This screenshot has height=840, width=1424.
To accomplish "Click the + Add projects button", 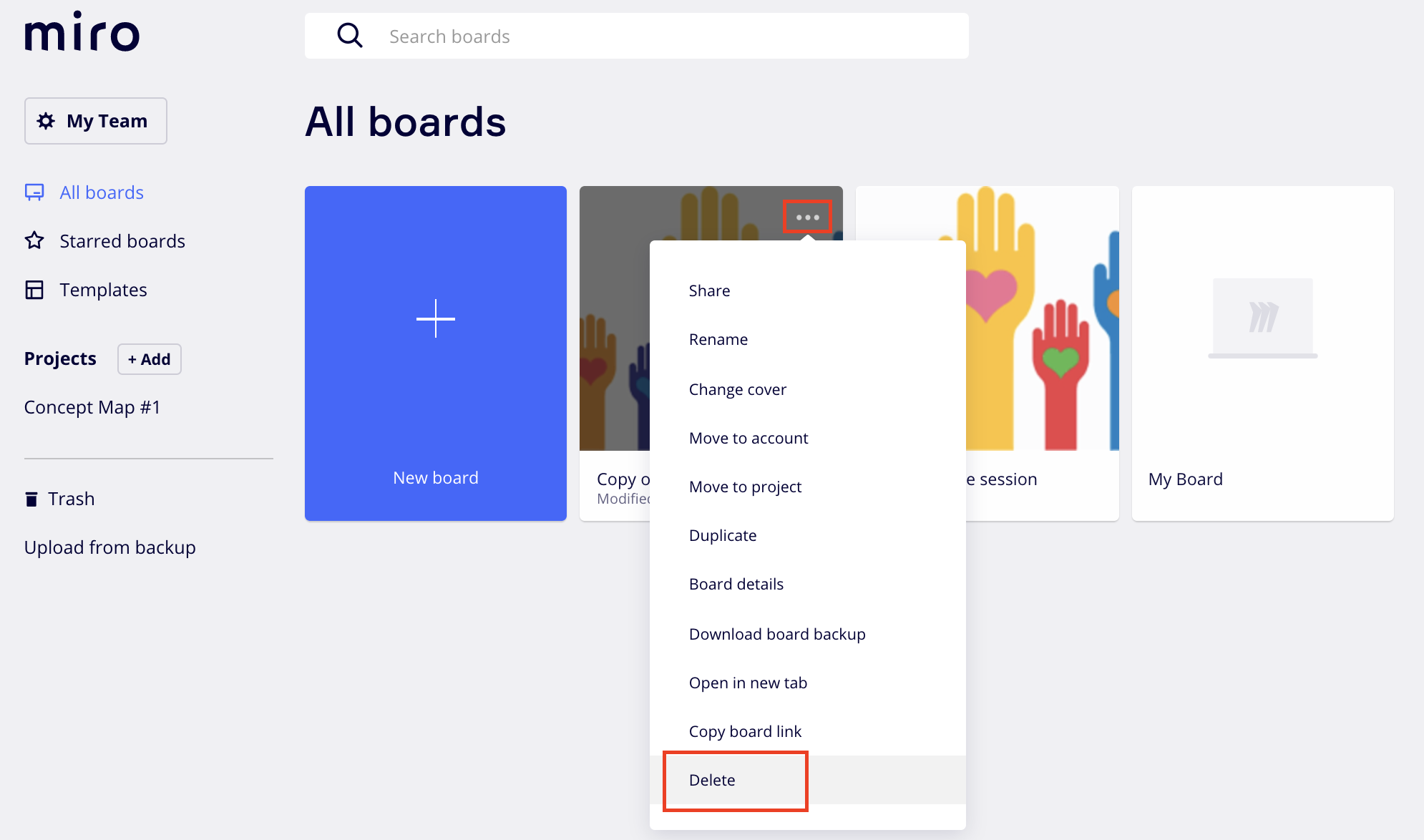I will point(150,359).
